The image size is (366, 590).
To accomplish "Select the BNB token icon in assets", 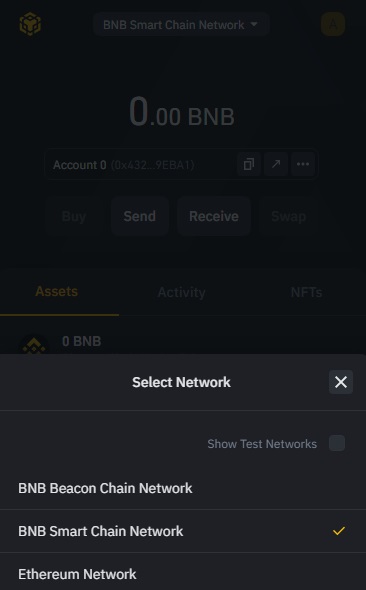I will (x=34, y=345).
